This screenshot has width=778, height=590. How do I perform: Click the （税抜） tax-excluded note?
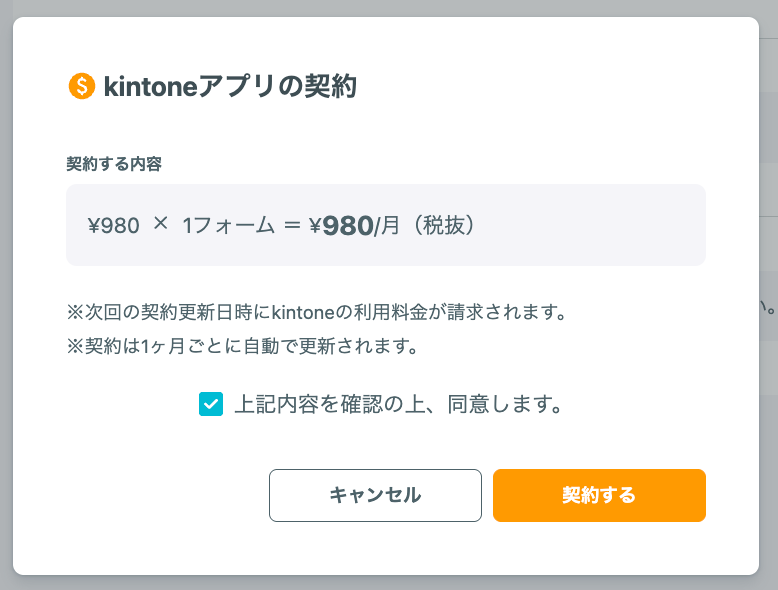click(x=443, y=225)
